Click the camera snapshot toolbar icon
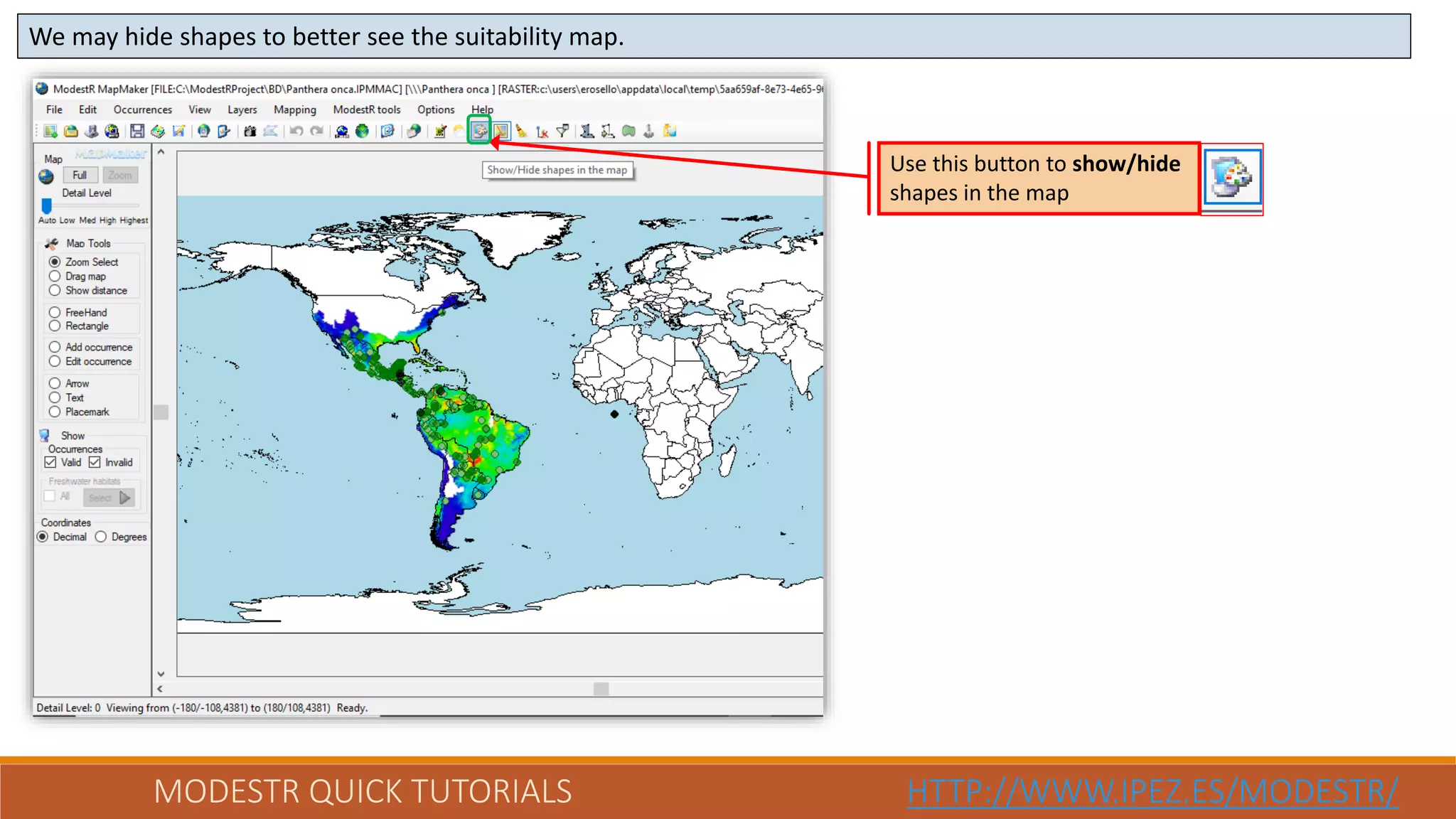 click(250, 131)
